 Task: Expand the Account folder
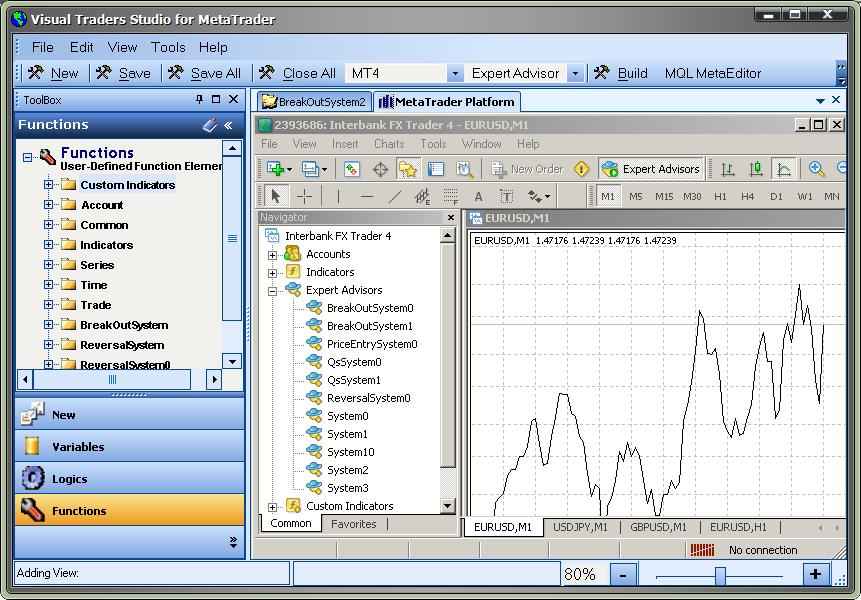pyautogui.click(x=48, y=205)
